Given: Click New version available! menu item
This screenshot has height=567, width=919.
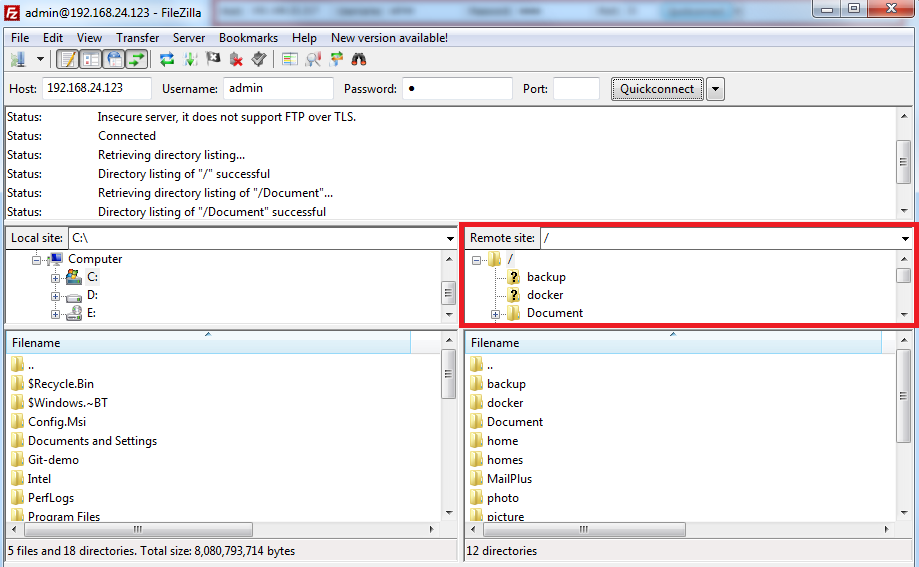Looking at the screenshot, I should 389,38.
